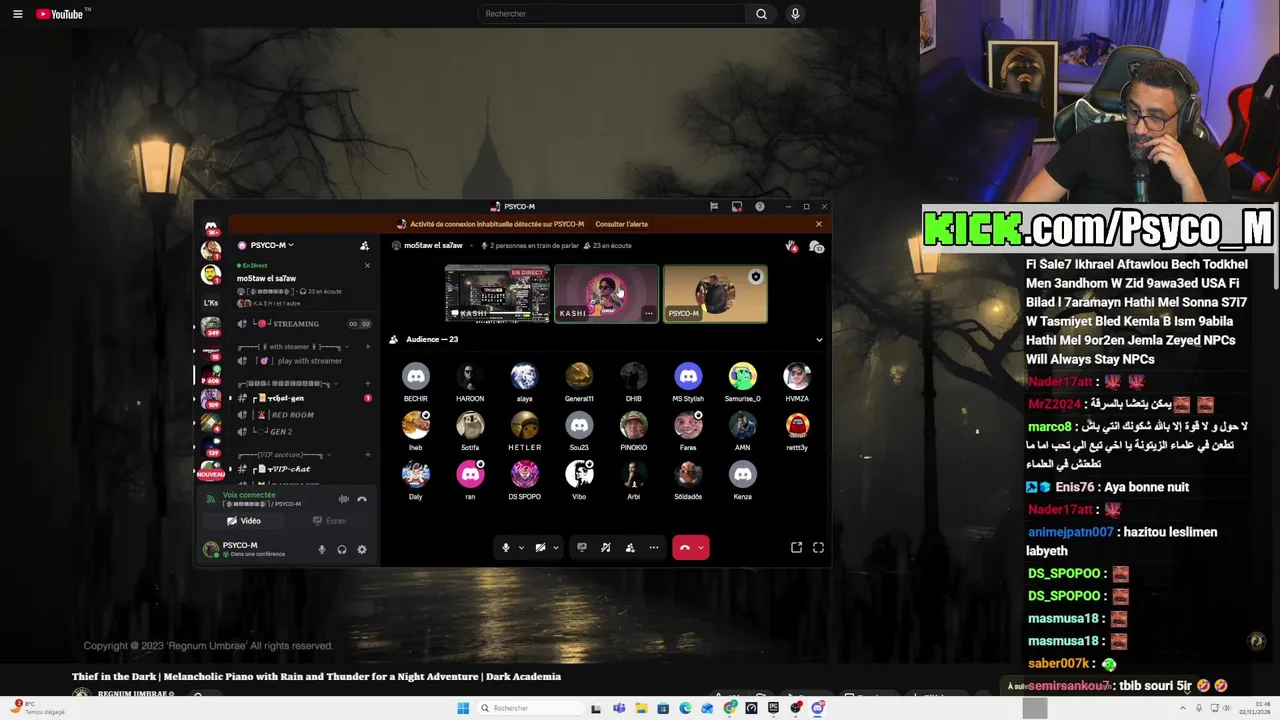Share your screen from stage controls

(x=582, y=548)
